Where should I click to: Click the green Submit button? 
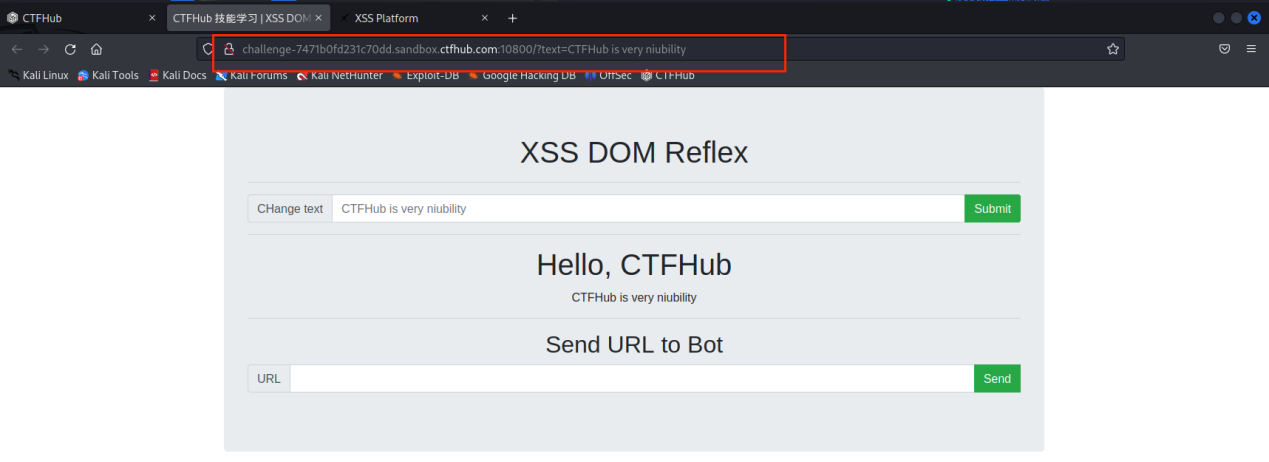point(992,209)
